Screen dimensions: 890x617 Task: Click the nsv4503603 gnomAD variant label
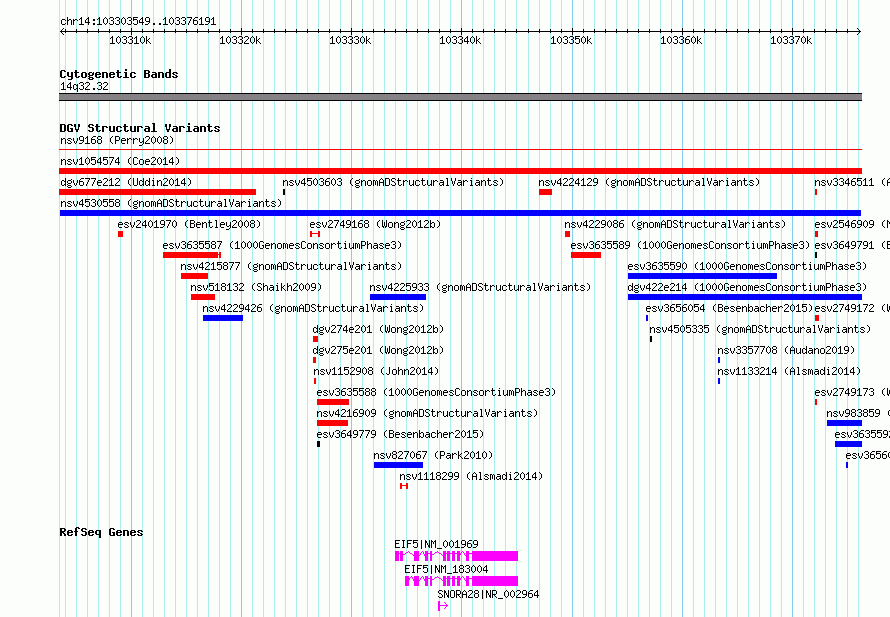[393, 182]
